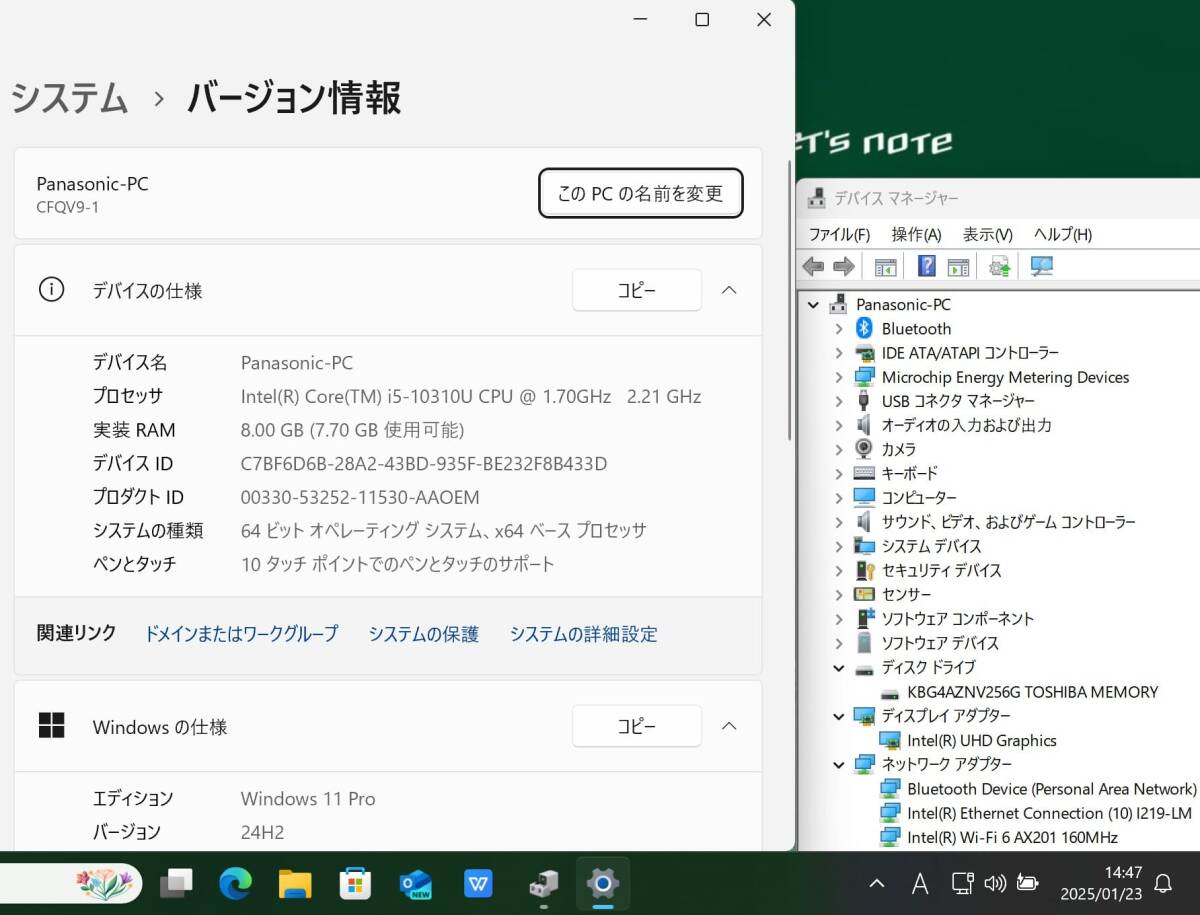The height and width of the screenshot is (915, 1200).
Task: Open the volume tray icon
Action: pyautogui.click(x=994, y=883)
